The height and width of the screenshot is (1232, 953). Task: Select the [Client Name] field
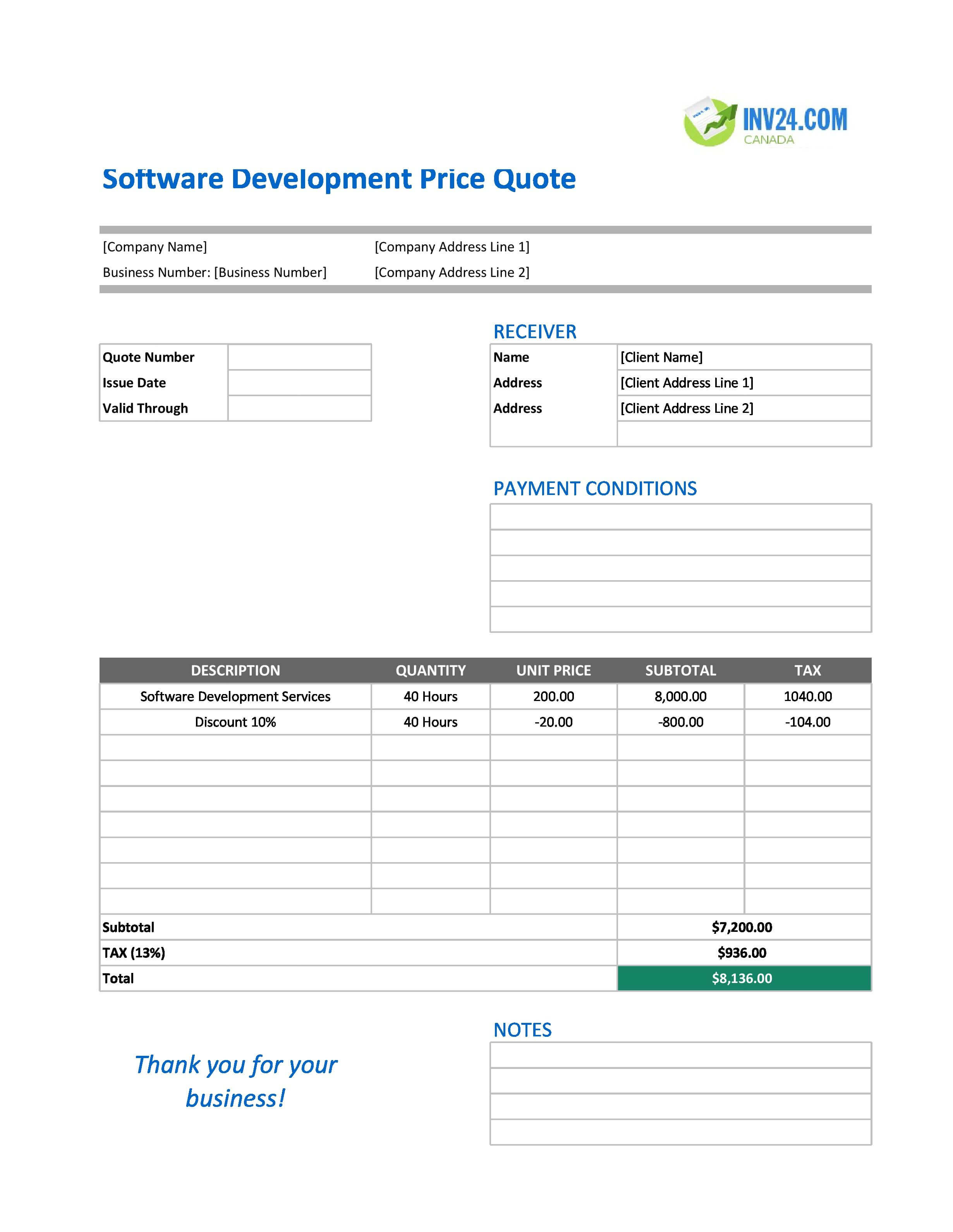tap(744, 357)
